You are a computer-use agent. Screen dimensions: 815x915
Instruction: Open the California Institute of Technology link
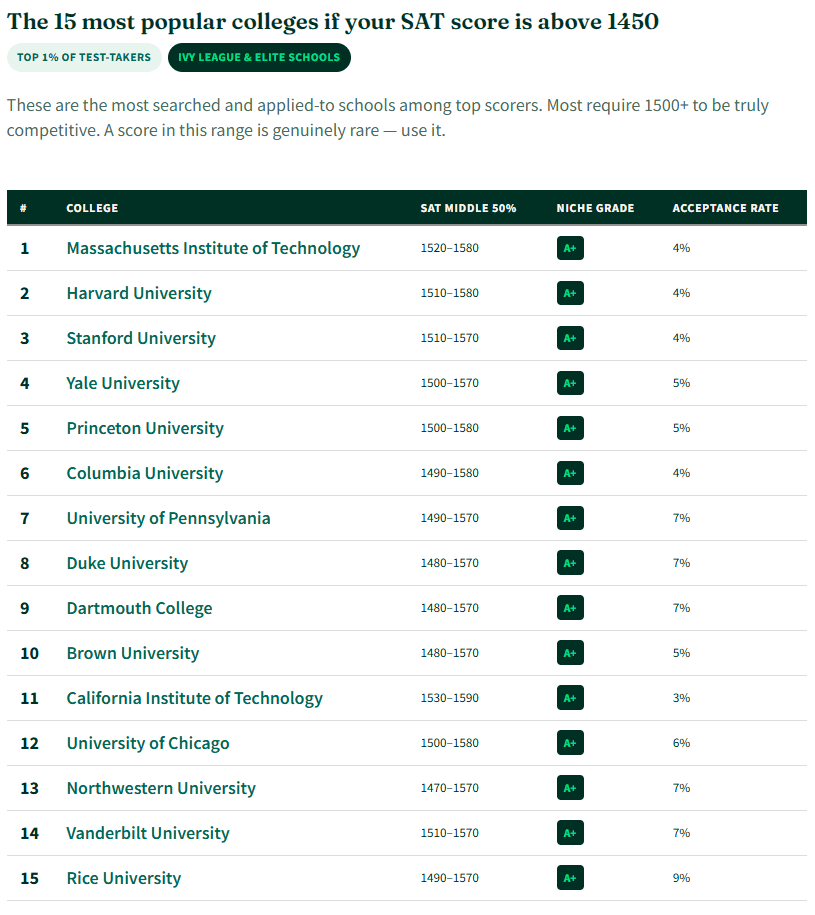coord(194,699)
